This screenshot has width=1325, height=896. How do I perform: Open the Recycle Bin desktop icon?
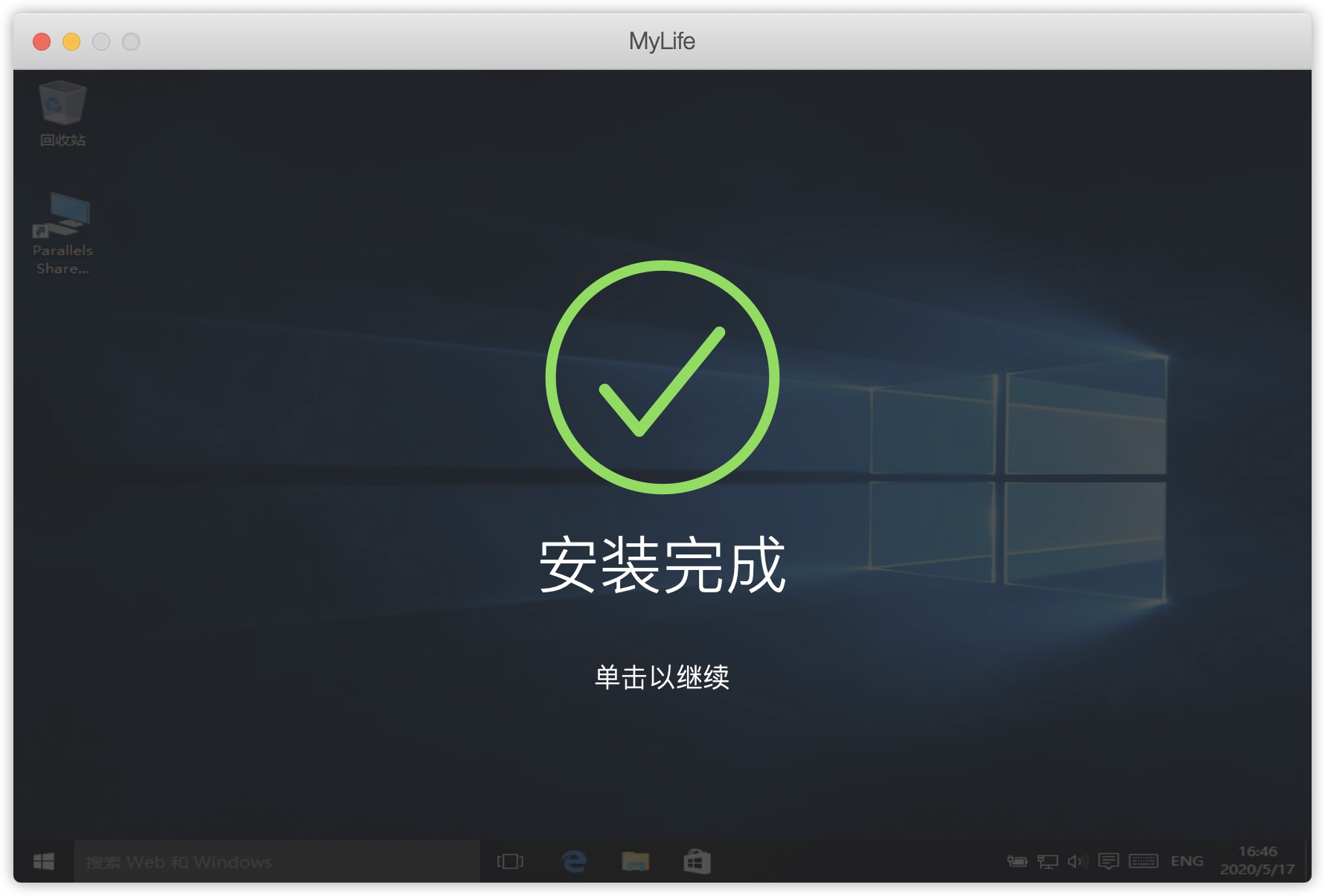63,114
